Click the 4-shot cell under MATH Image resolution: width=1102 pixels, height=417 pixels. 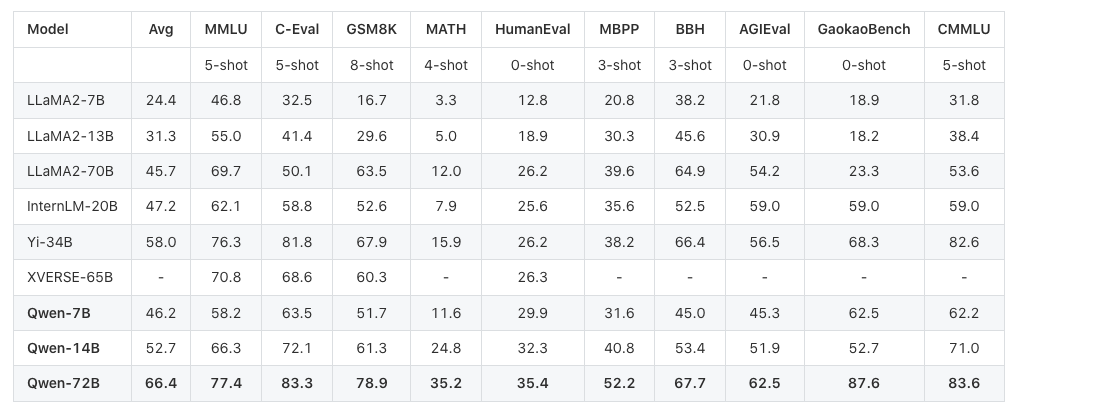click(x=446, y=65)
